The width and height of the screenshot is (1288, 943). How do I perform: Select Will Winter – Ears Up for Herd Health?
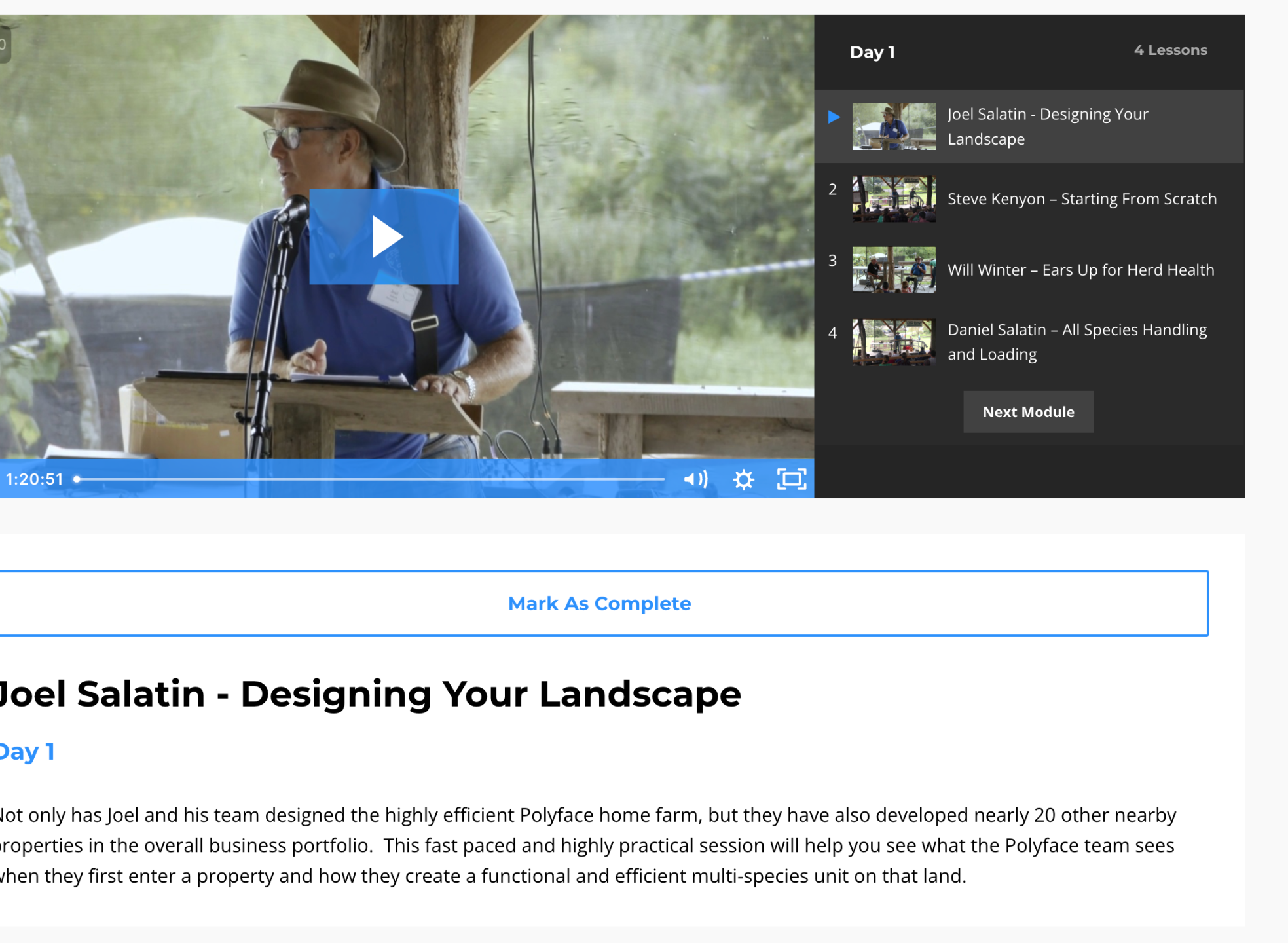click(1080, 270)
